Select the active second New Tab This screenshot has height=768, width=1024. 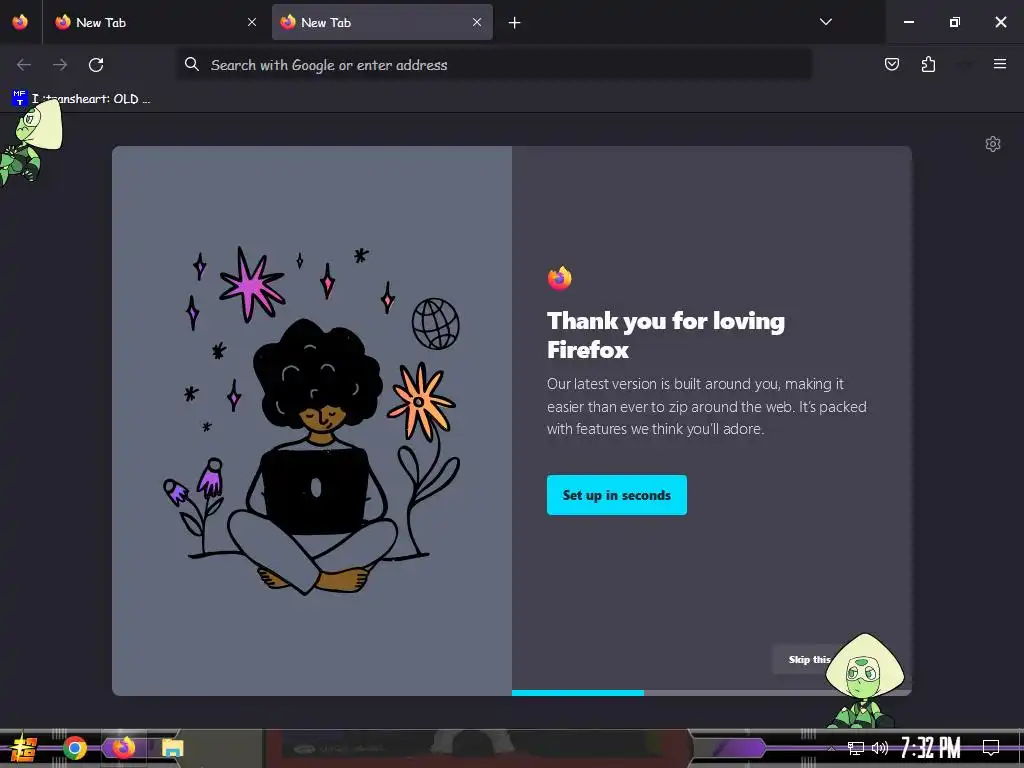pos(382,22)
